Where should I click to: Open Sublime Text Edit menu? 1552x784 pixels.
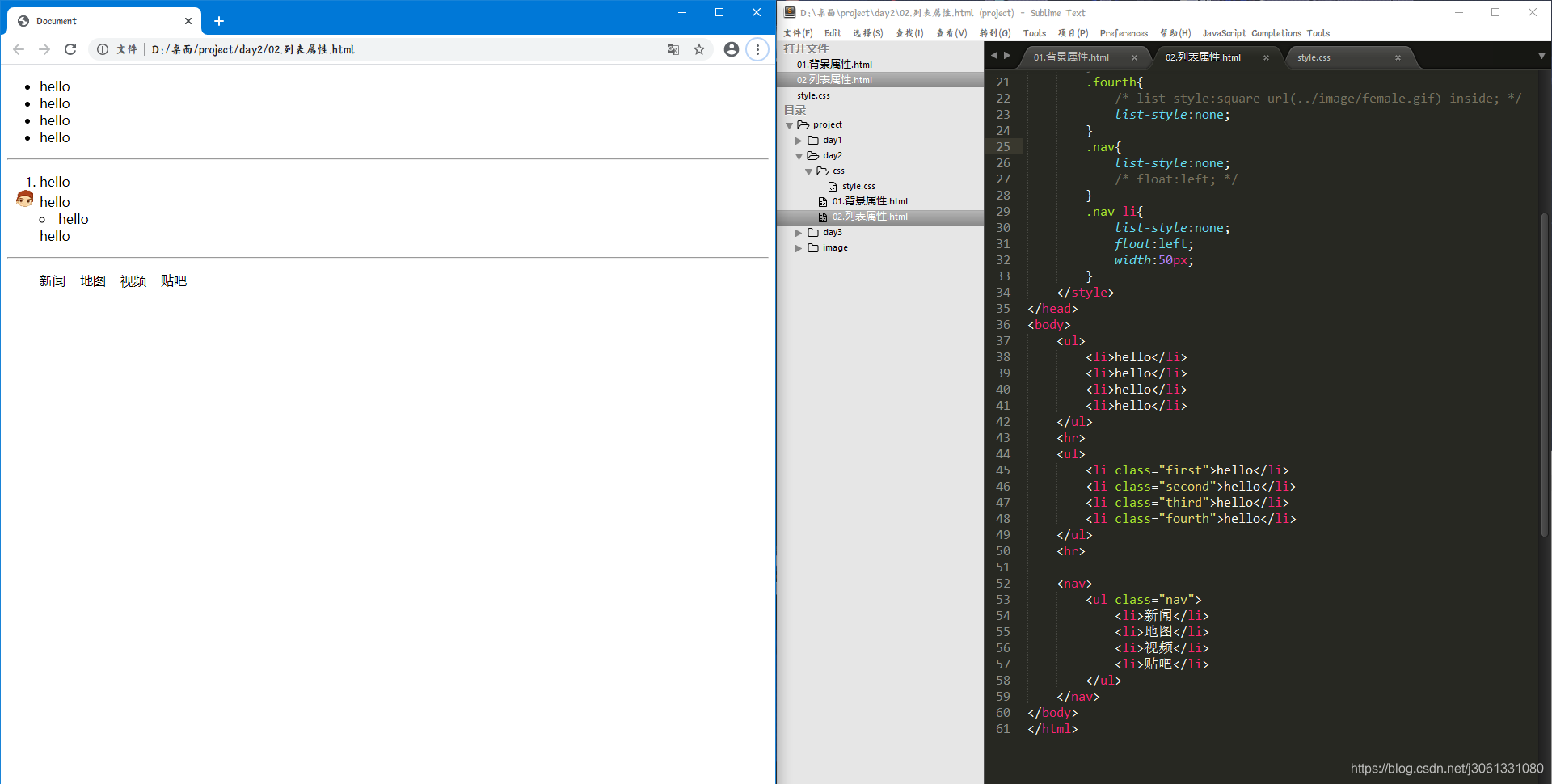833,33
